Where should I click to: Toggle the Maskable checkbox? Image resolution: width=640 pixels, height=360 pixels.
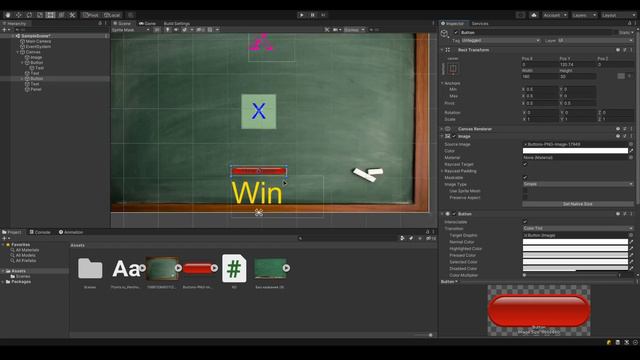pyautogui.click(x=525, y=178)
